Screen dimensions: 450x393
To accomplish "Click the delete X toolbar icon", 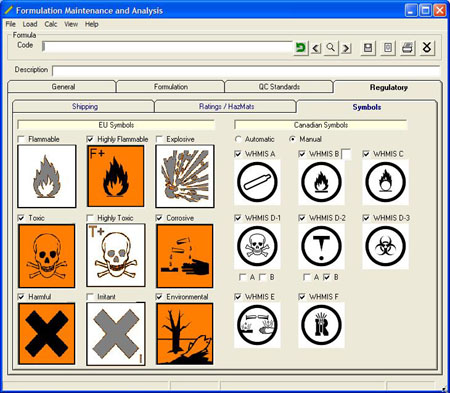I will click(x=427, y=48).
